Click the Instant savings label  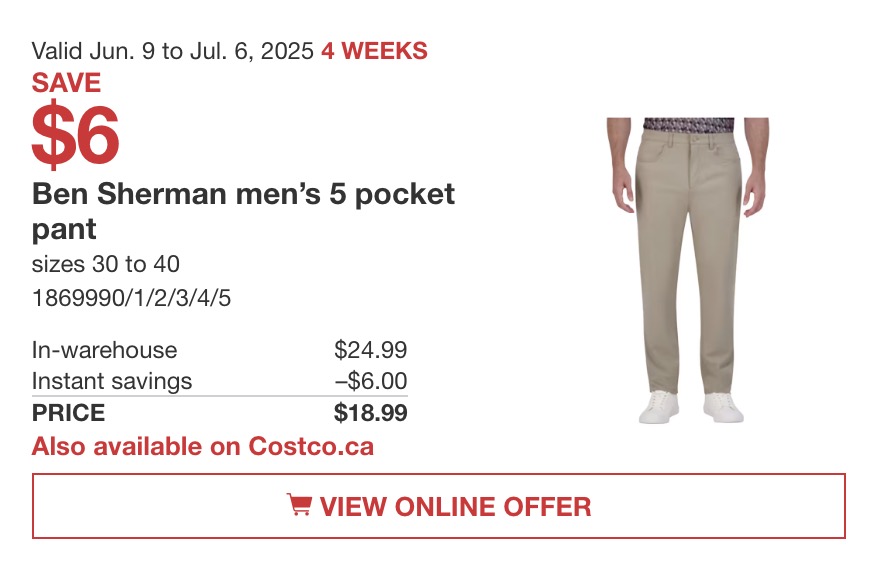(112, 381)
